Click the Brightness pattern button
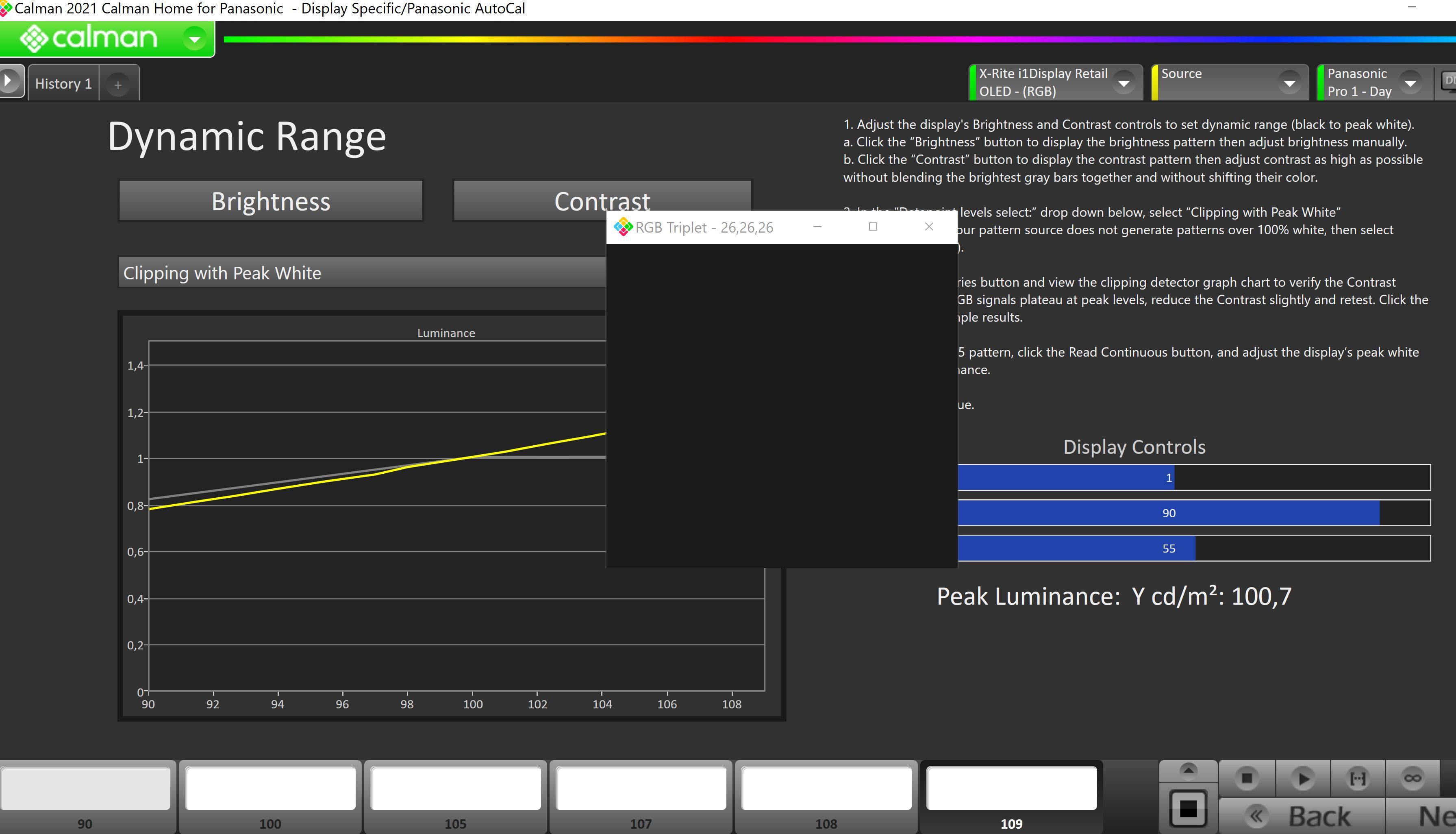The height and width of the screenshot is (834, 1456). (x=271, y=201)
